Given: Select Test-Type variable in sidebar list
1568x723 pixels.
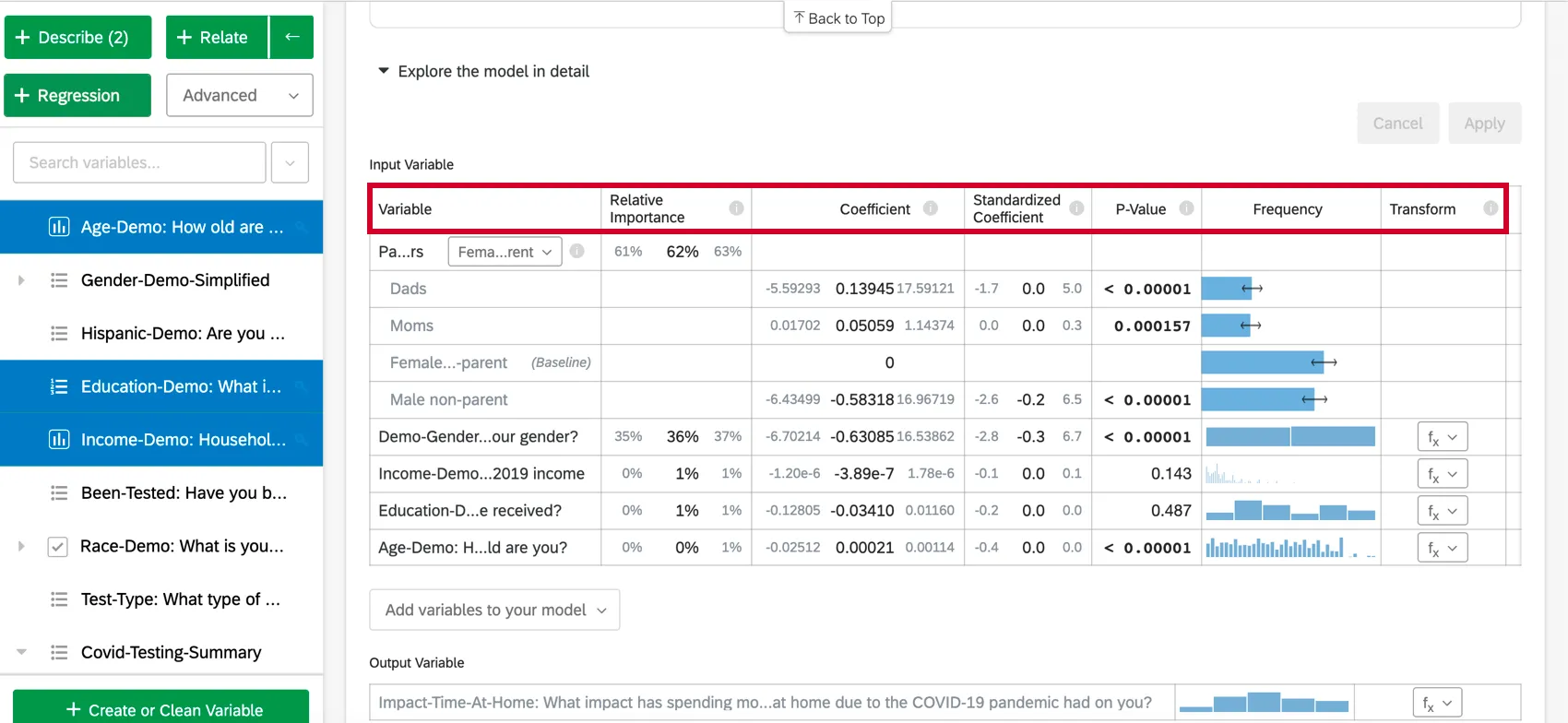Looking at the screenshot, I should 180,599.
